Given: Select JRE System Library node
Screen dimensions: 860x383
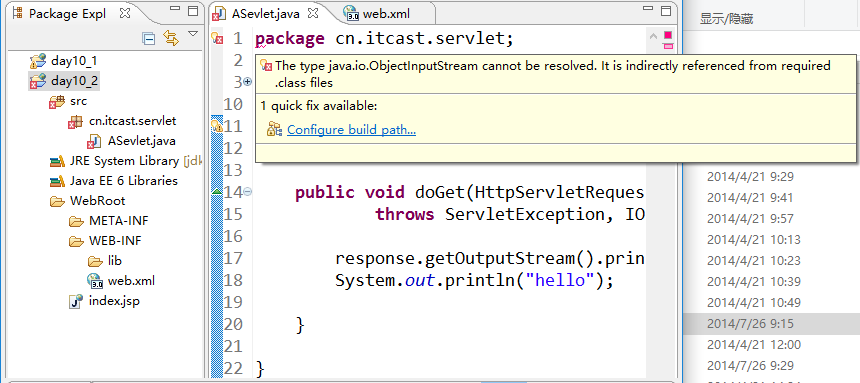Looking at the screenshot, I should (125, 161).
